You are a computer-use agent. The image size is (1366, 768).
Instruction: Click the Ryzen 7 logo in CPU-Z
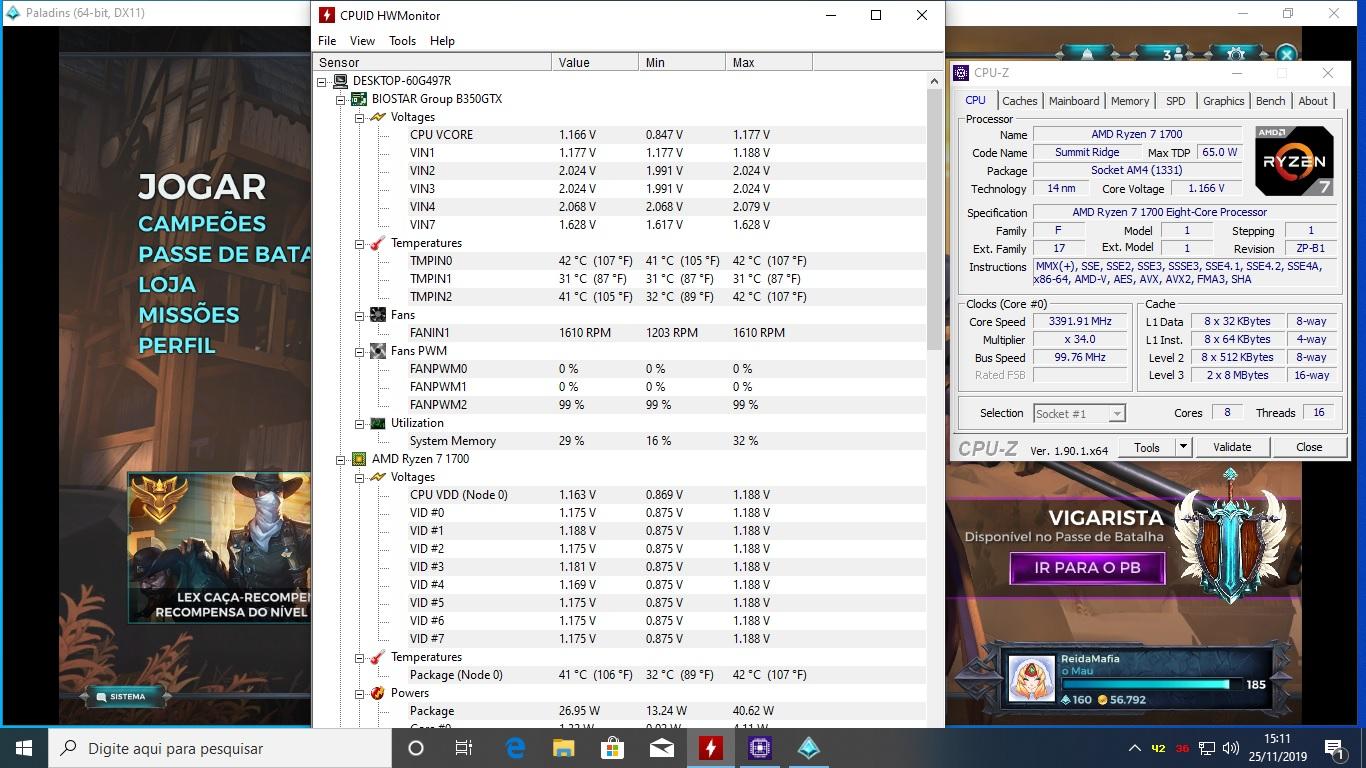point(1294,161)
